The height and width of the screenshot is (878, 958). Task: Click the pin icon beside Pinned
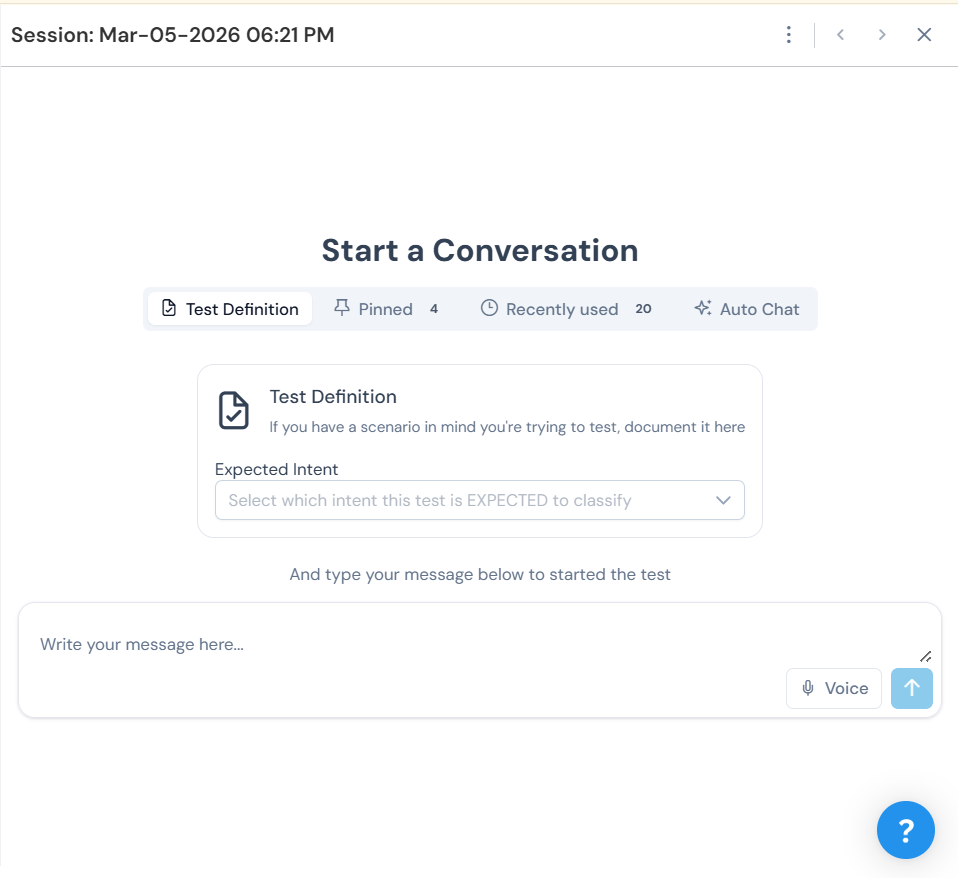coord(342,308)
